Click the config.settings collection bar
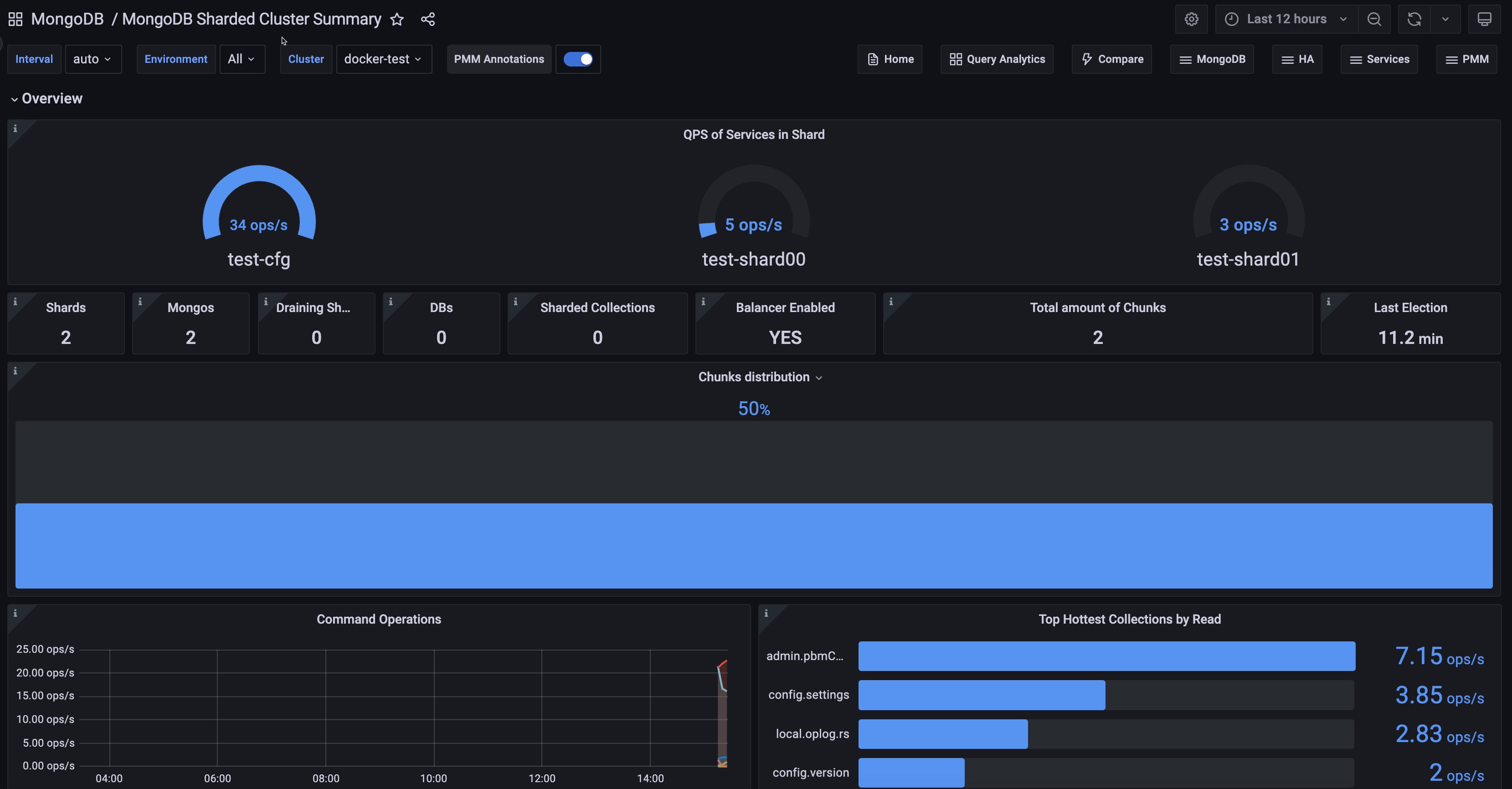This screenshot has height=789, width=1512. point(982,695)
